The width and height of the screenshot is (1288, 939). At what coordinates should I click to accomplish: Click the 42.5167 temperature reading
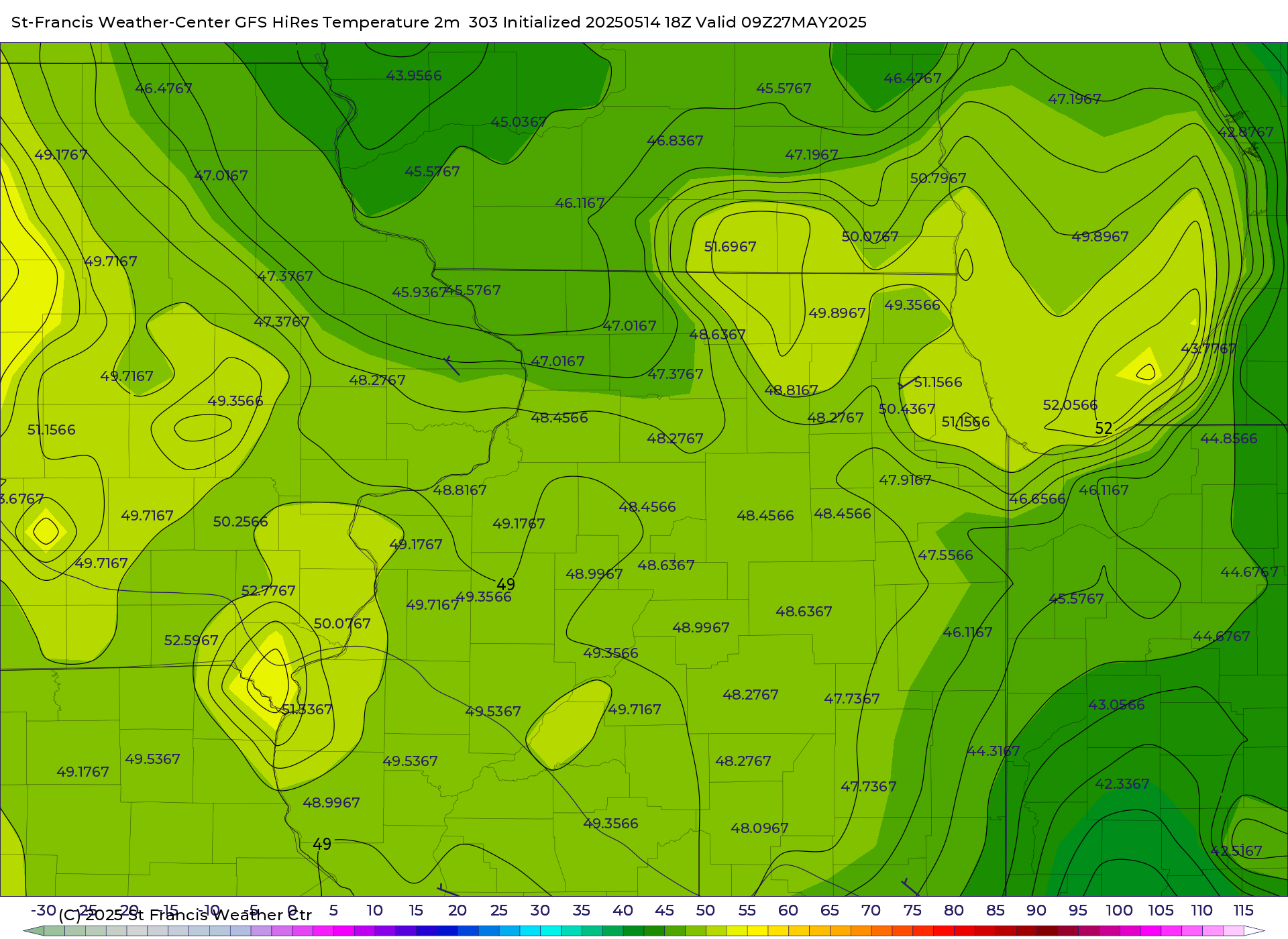tap(1236, 851)
